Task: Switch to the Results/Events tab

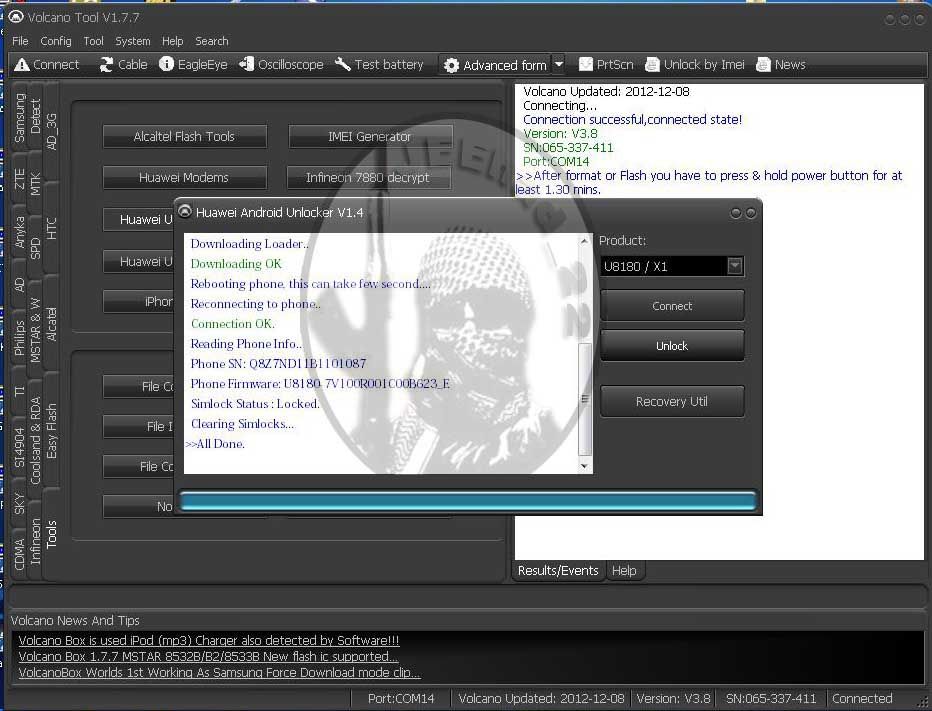Action: click(558, 571)
